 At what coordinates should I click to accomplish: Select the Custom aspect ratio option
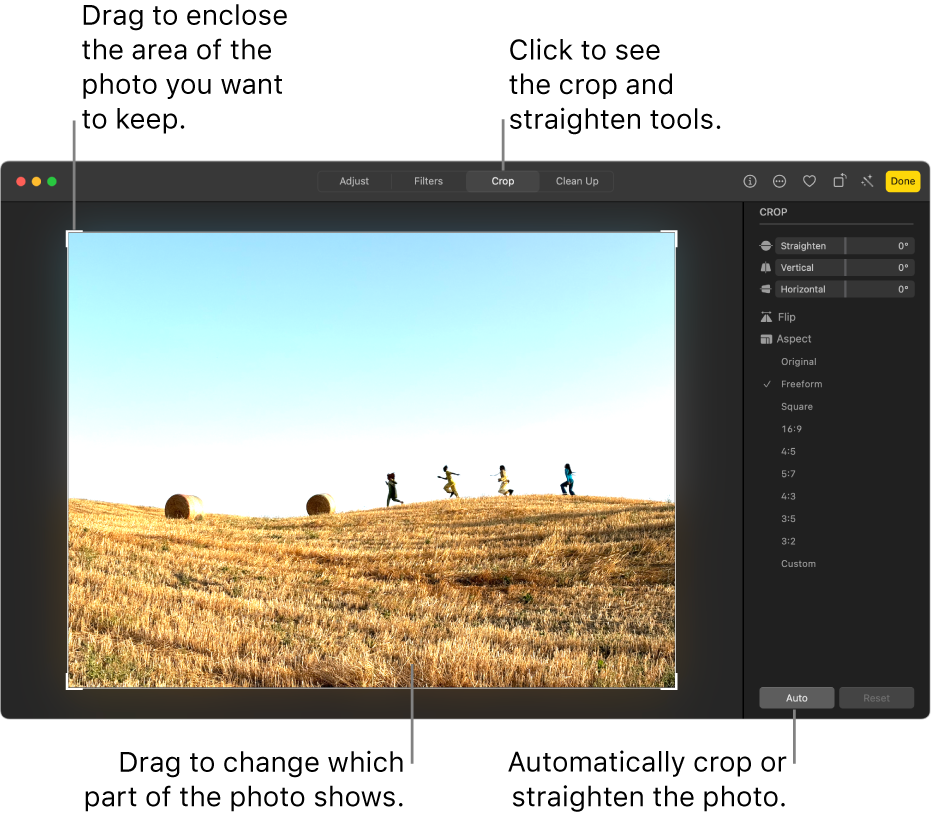tap(798, 563)
